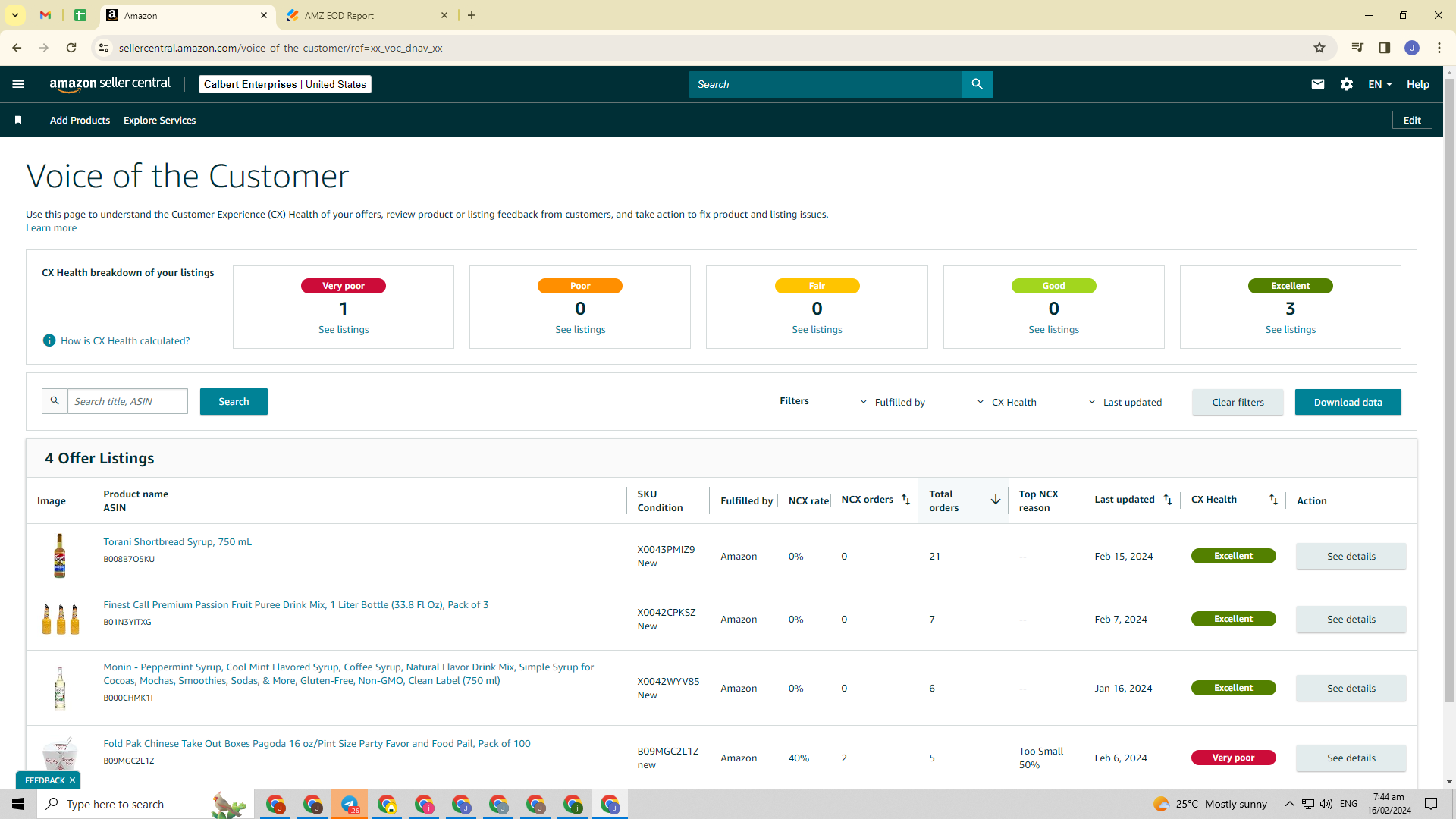
Task: Click the page vertical scrollbar
Action: click(1449, 391)
